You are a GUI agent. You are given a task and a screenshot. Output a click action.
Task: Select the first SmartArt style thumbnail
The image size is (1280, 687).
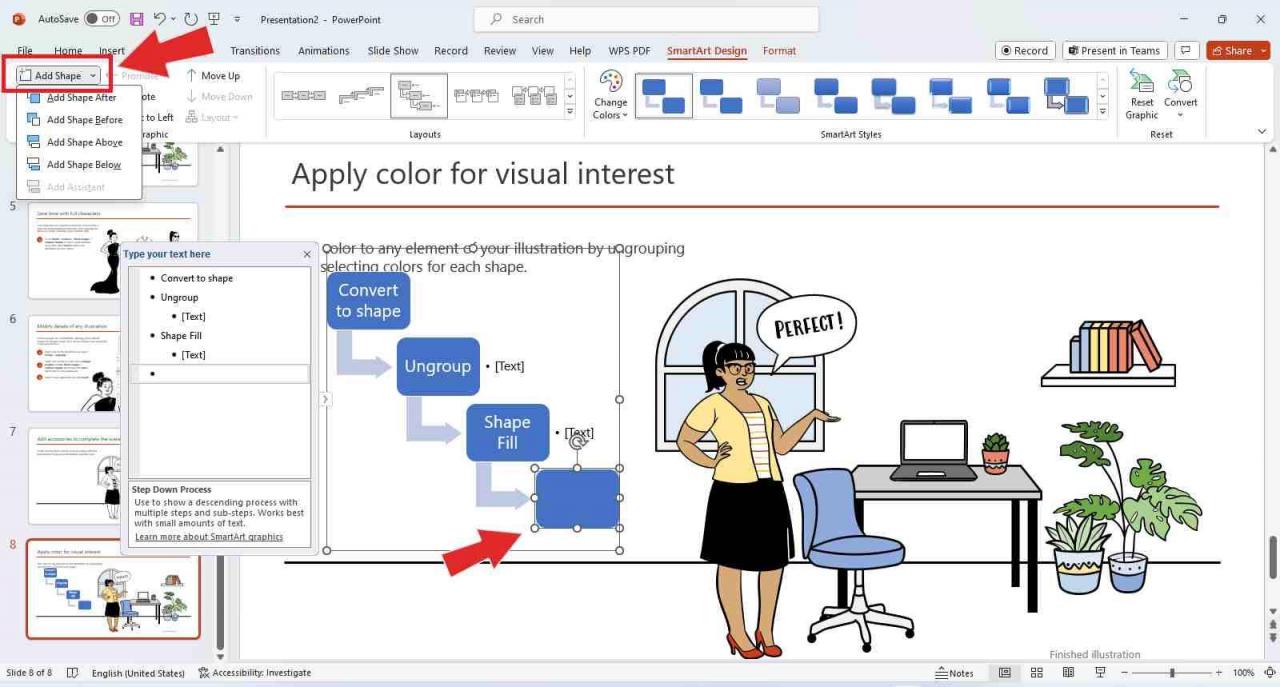pos(663,95)
